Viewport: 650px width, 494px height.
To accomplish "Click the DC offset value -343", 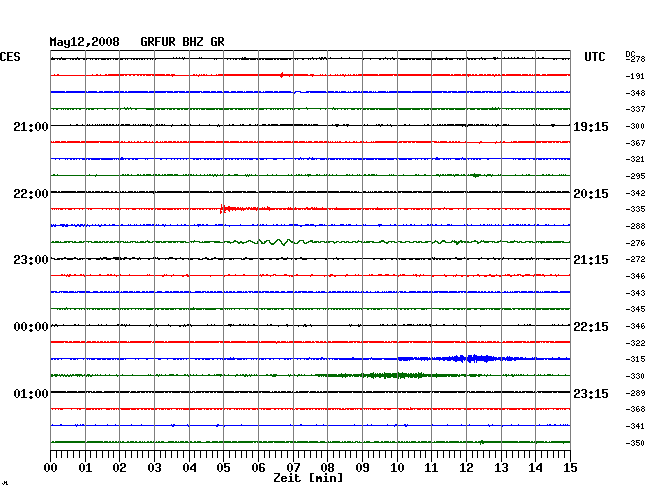I will point(635,293).
